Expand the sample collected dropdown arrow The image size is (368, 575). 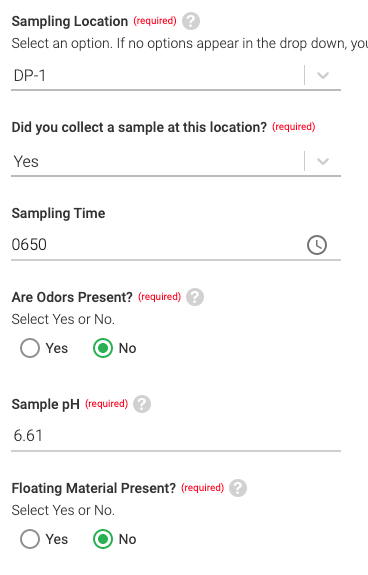(323, 161)
